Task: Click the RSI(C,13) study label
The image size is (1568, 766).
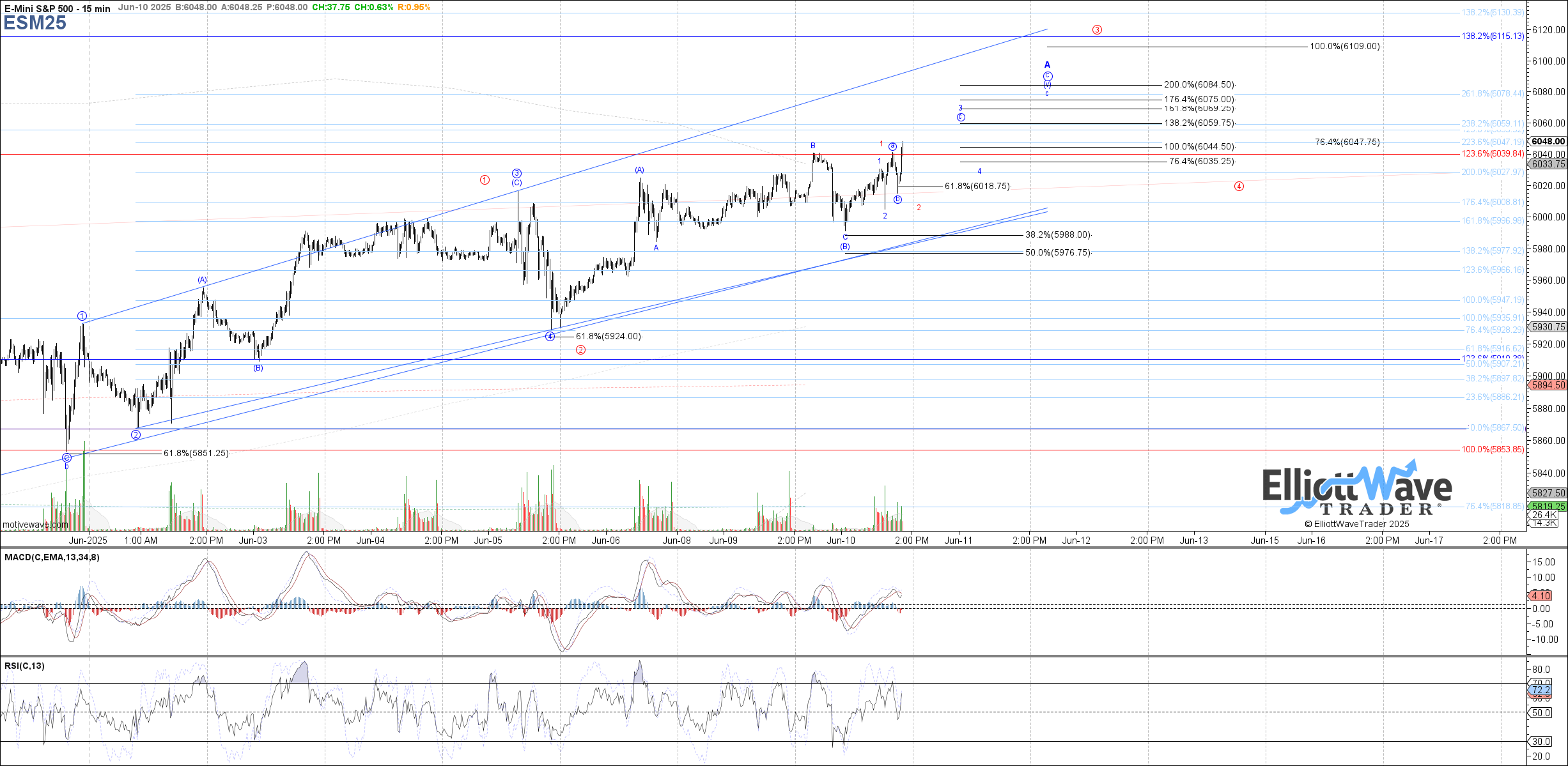Action: tap(24, 666)
